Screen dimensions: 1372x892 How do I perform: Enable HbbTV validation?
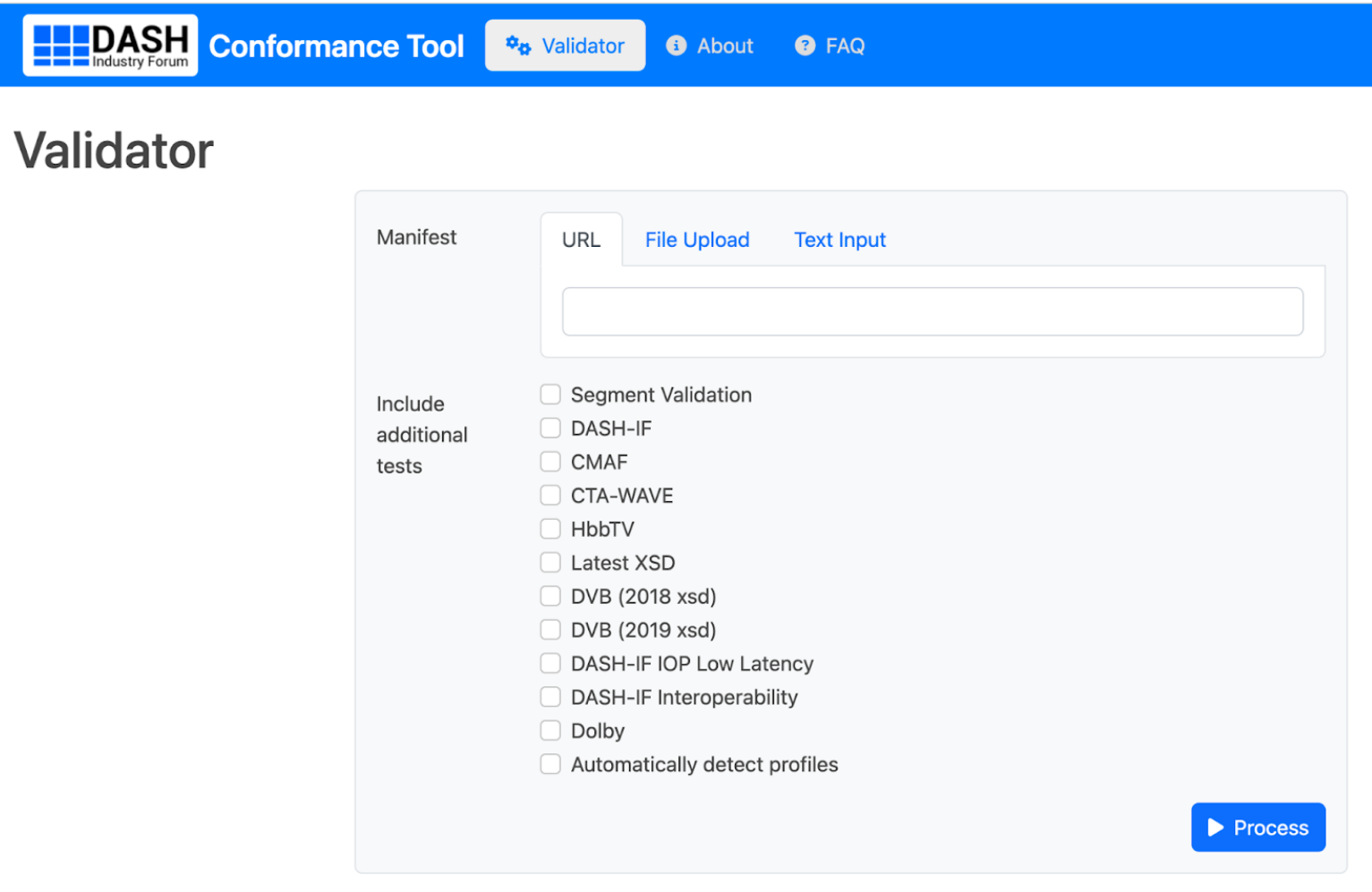(550, 528)
